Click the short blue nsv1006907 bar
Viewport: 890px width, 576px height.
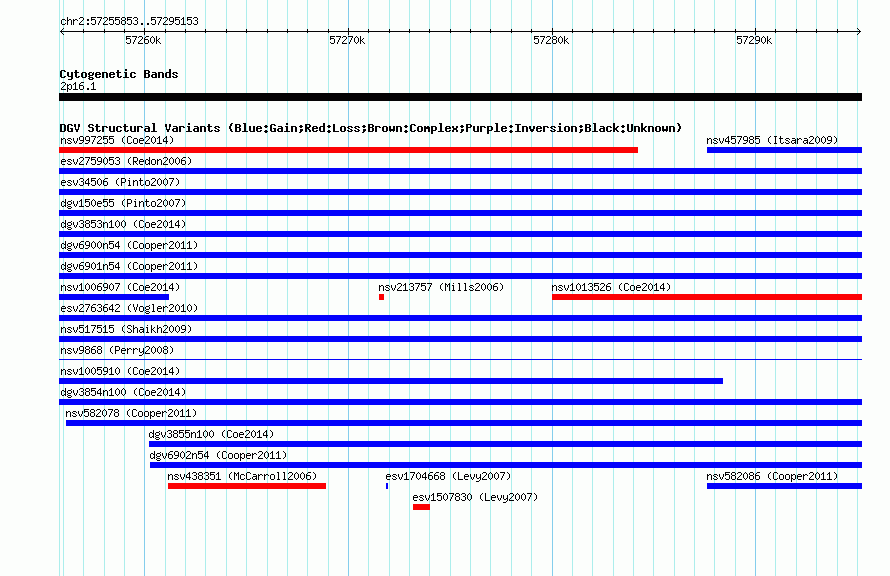(114, 297)
